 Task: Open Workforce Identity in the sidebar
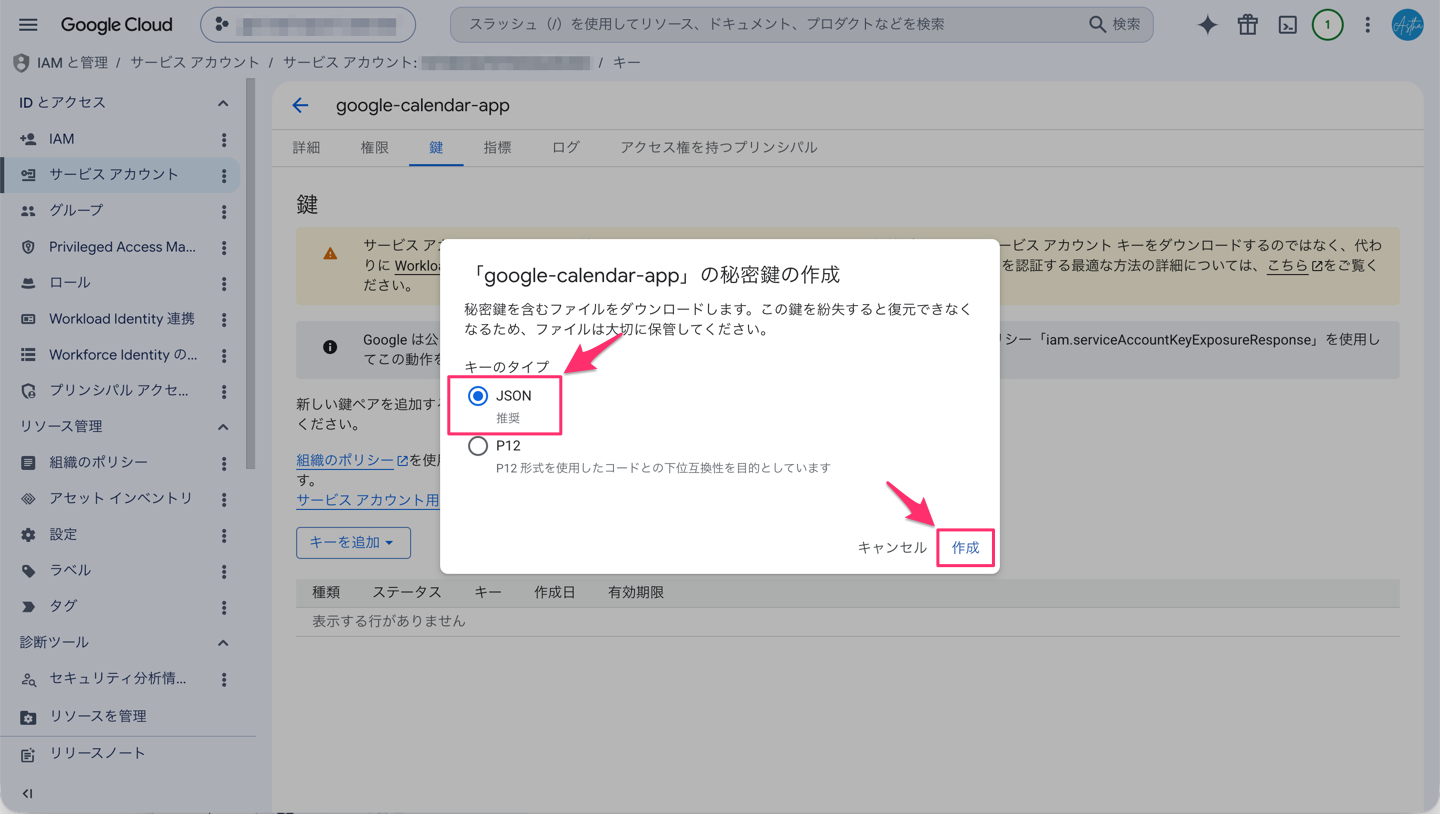[123, 355]
